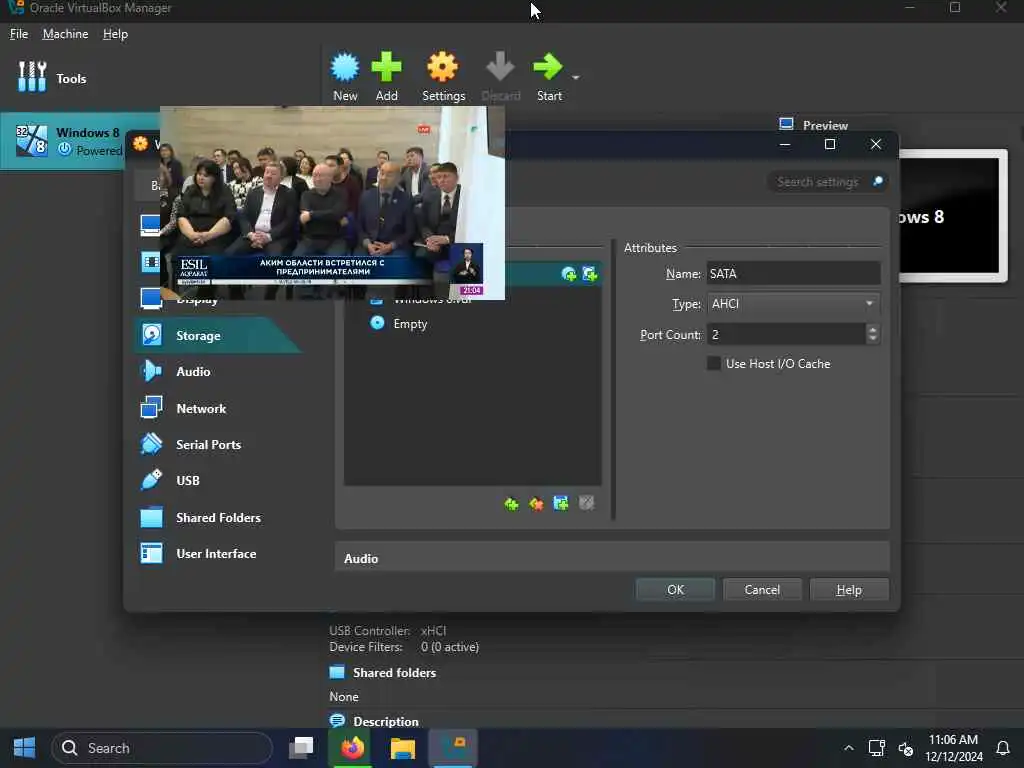1024x768 pixels.
Task: Open Firefox from the taskbar
Action: pos(352,748)
